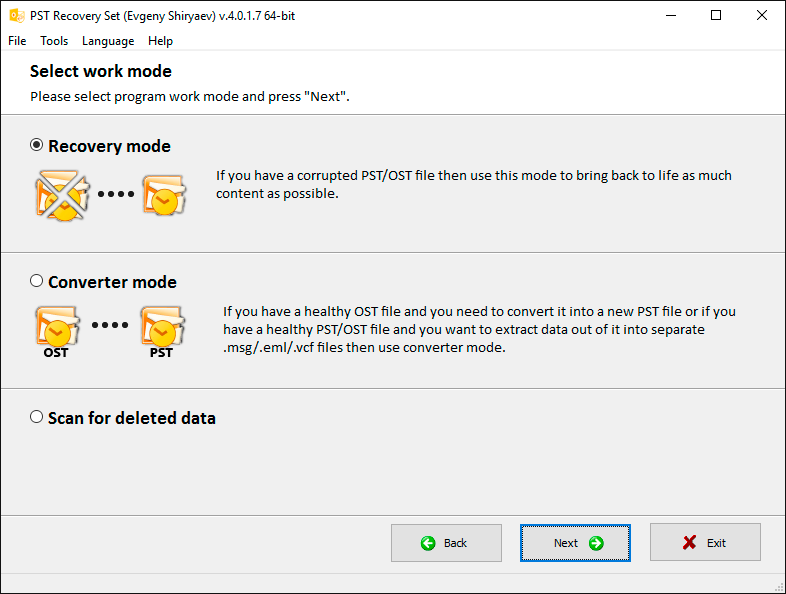Click the OST file icon
This screenshot has width=786, height=594.
pyautogui.click(x=56, y=329)
